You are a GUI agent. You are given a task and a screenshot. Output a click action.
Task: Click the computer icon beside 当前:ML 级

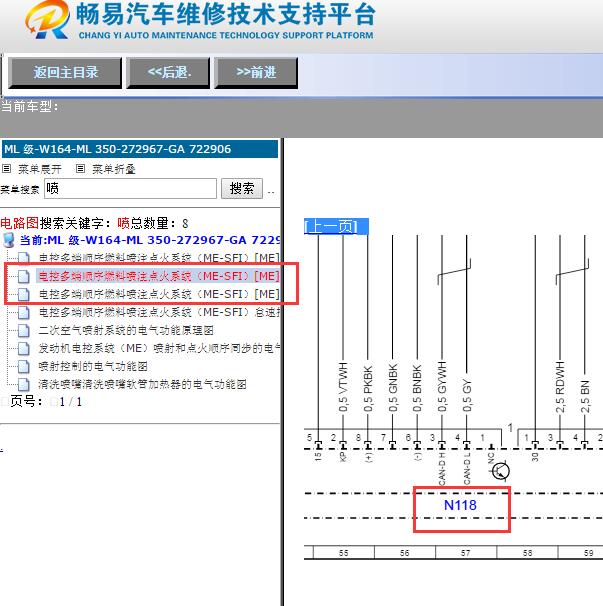[9, 240]
